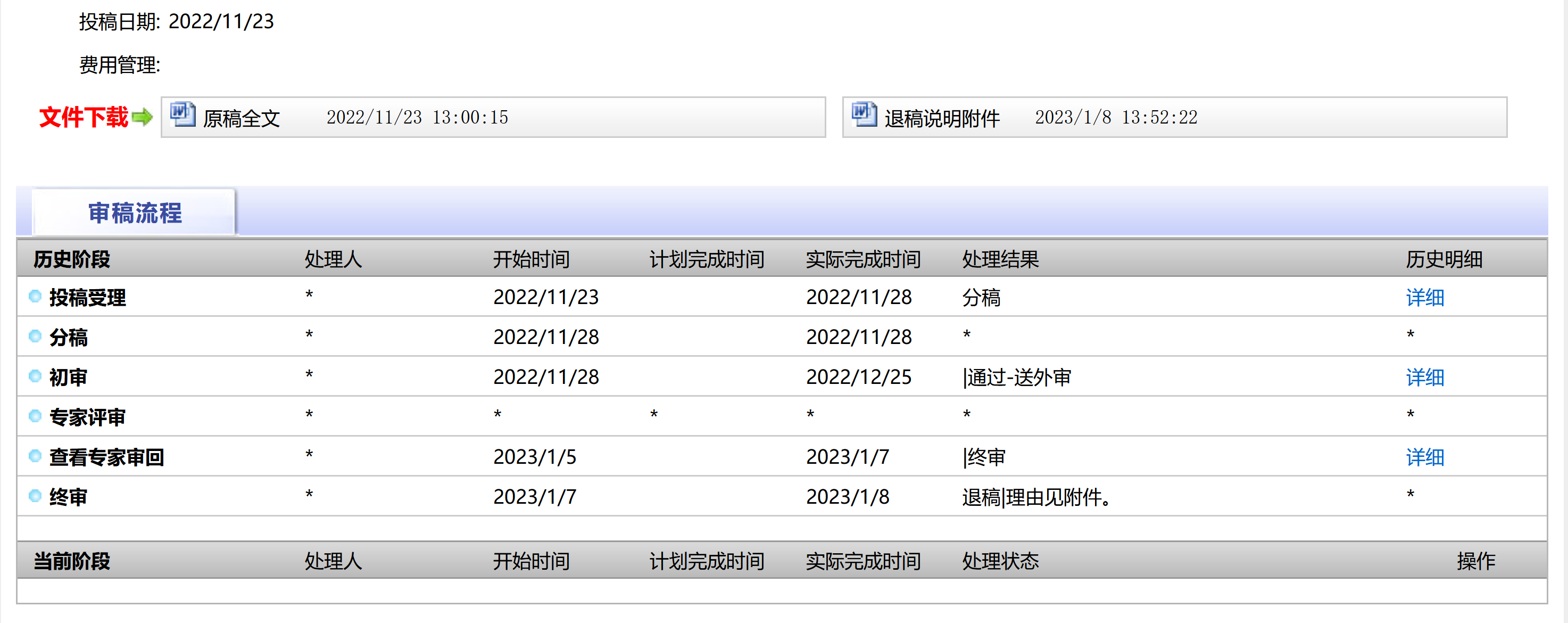The height and width of the screenshot is (623, 1568).
Task: Open 详细 link for 查看专家审回 row
Action: click(1424, 457)
